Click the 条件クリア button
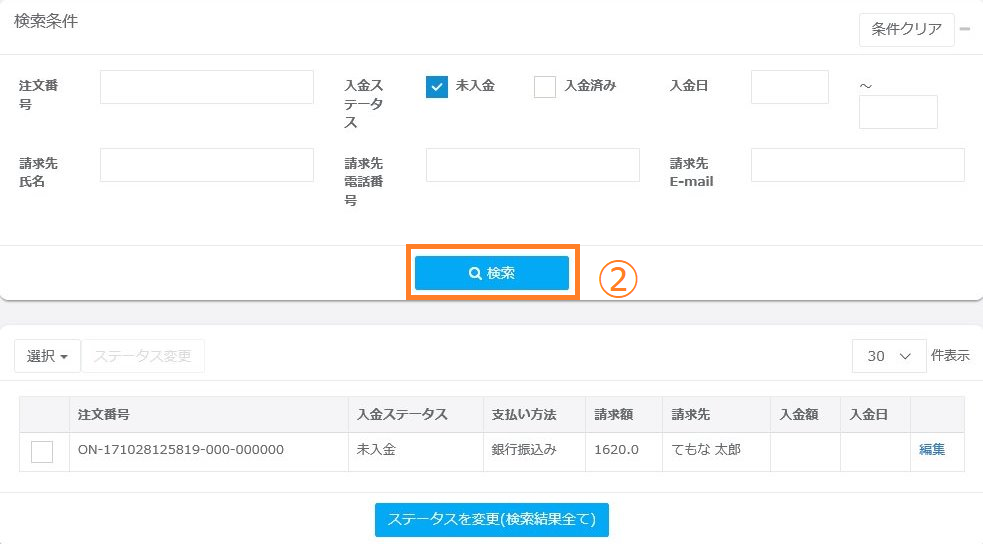This screenshot has height=544, width=983. (x=906, y=29)
